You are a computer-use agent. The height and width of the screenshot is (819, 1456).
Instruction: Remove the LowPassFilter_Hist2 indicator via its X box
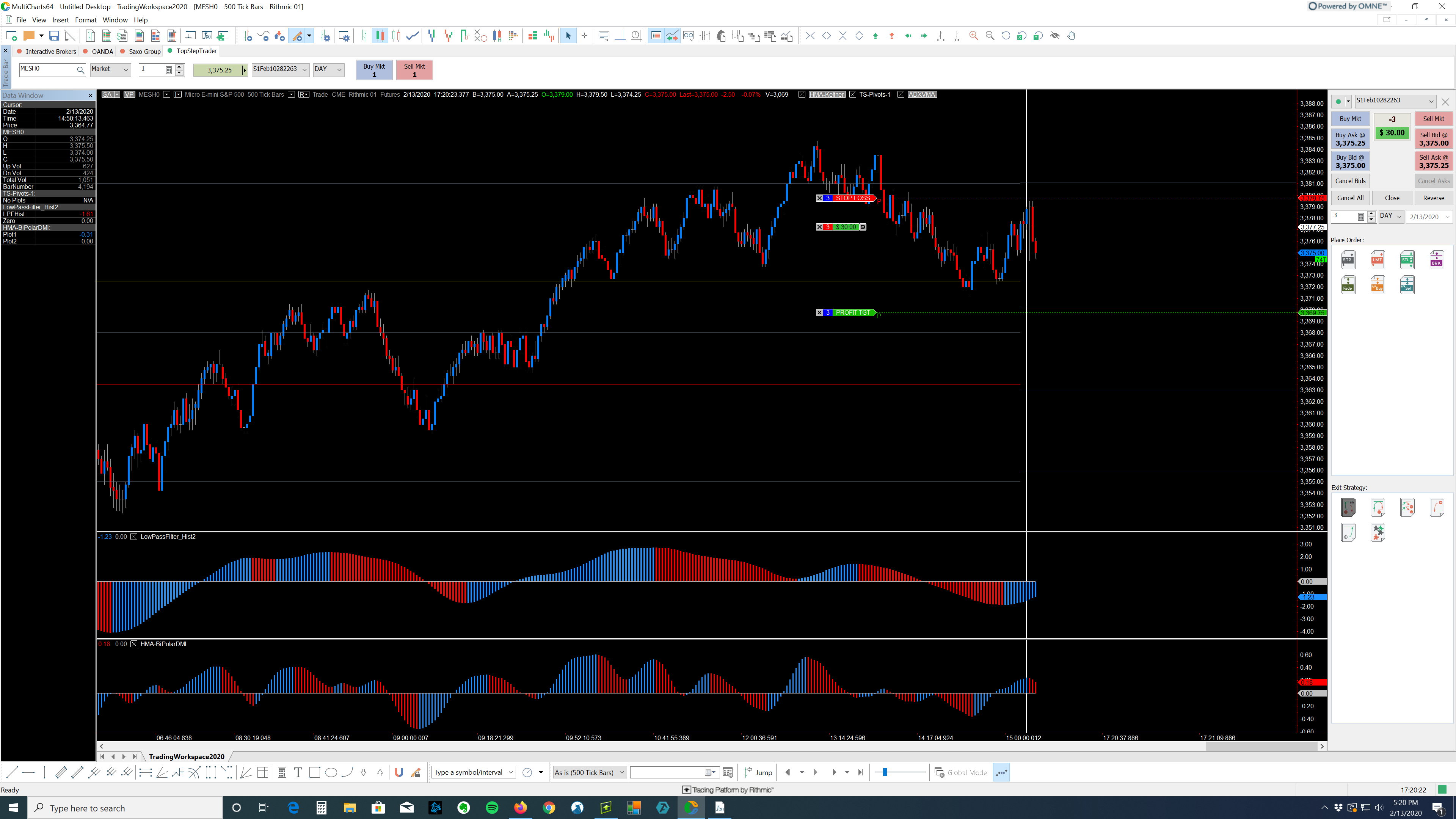tap(134, 537)
